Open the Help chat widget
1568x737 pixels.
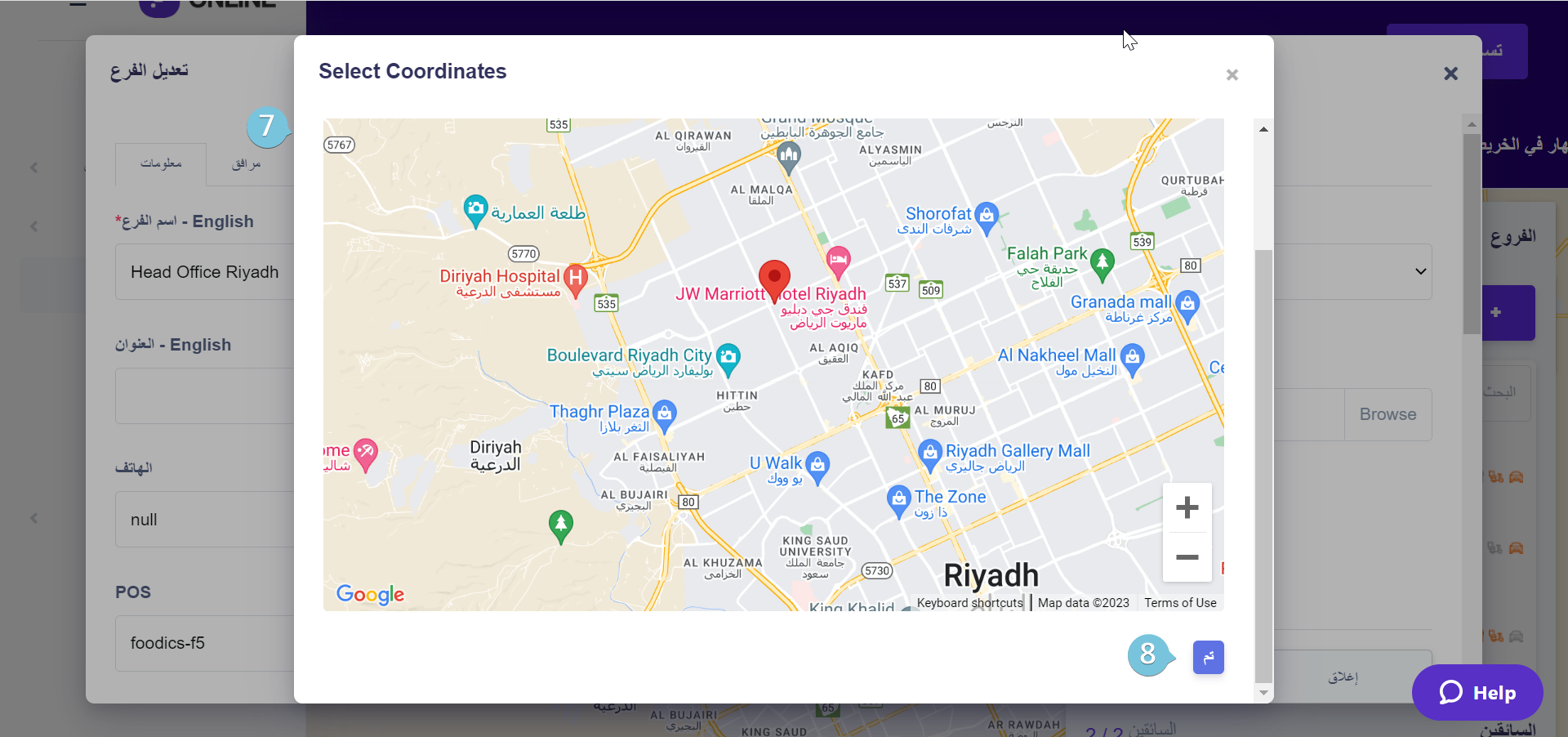point(1477,693)
